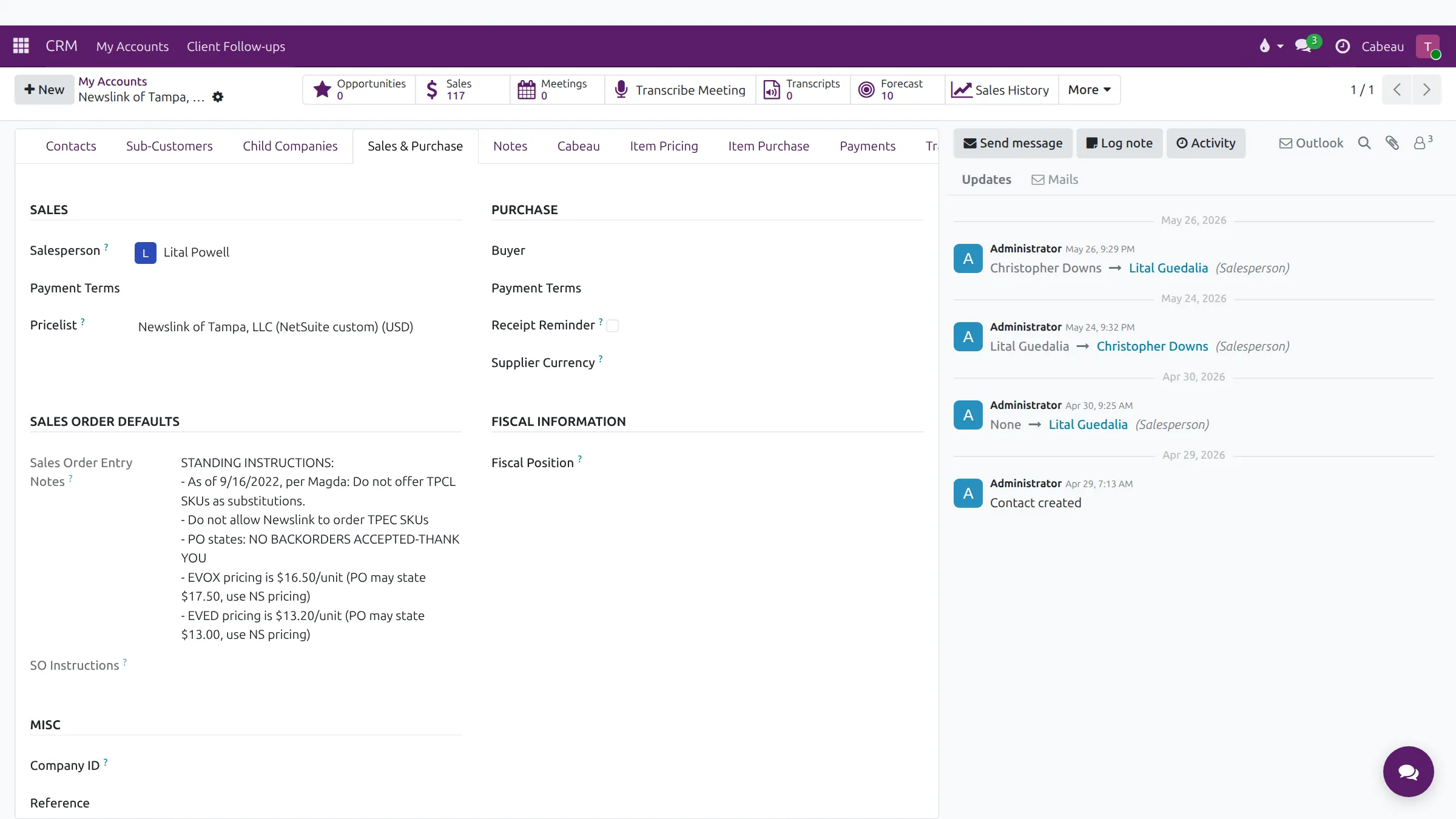Click the Pricelist field value
Image resolution: width=1456 pixels, height=819 pixels.
[x=275, y=327]
